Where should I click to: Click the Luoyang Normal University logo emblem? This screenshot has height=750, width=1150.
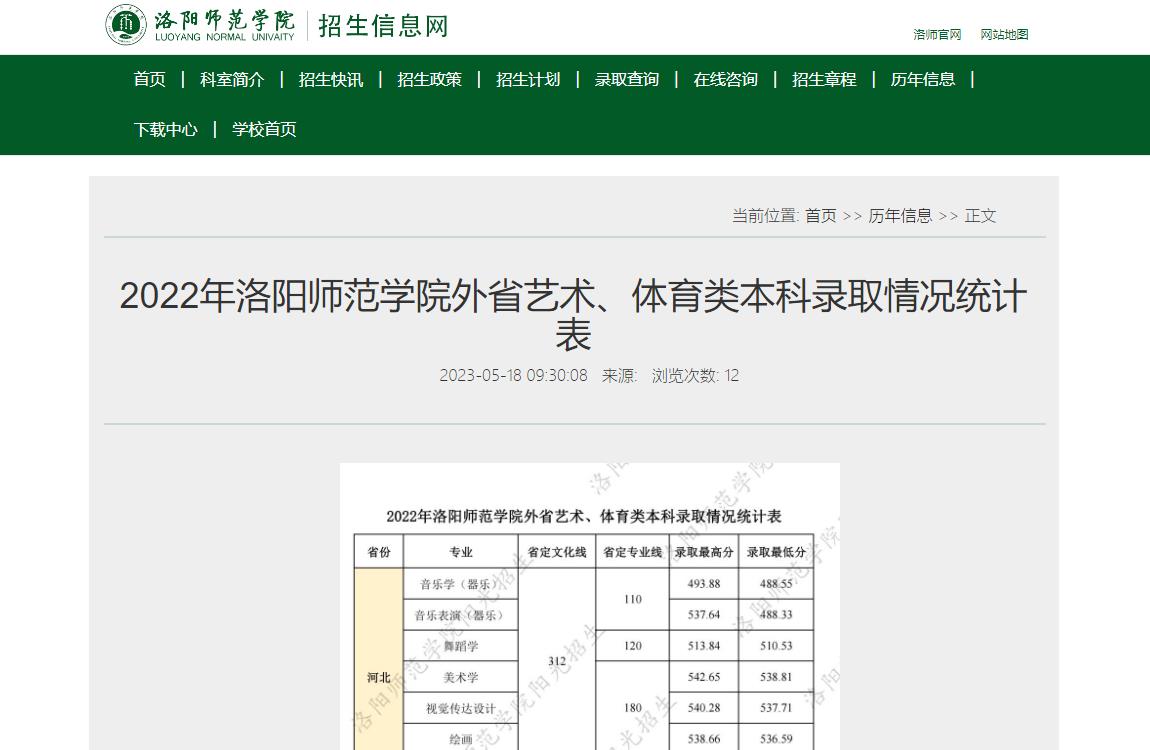click(x=125, y=24)
